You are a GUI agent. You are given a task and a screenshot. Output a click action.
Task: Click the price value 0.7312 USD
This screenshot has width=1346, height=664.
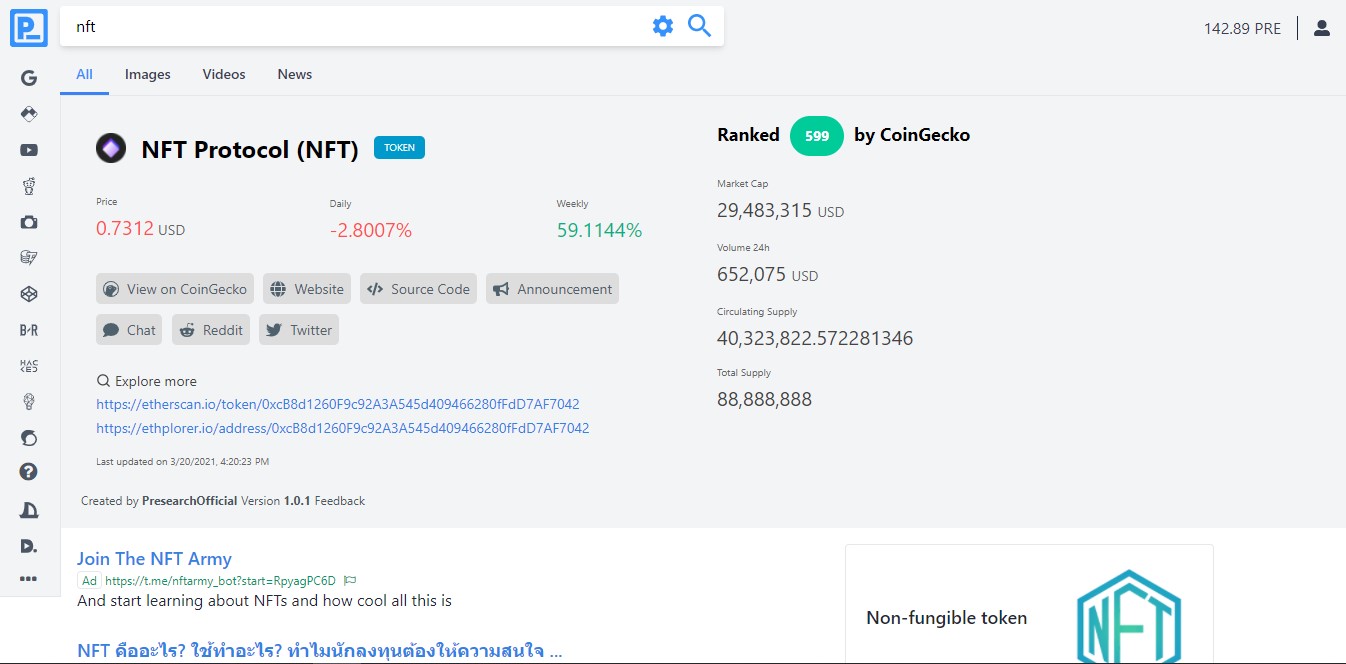tap(140, 229)
